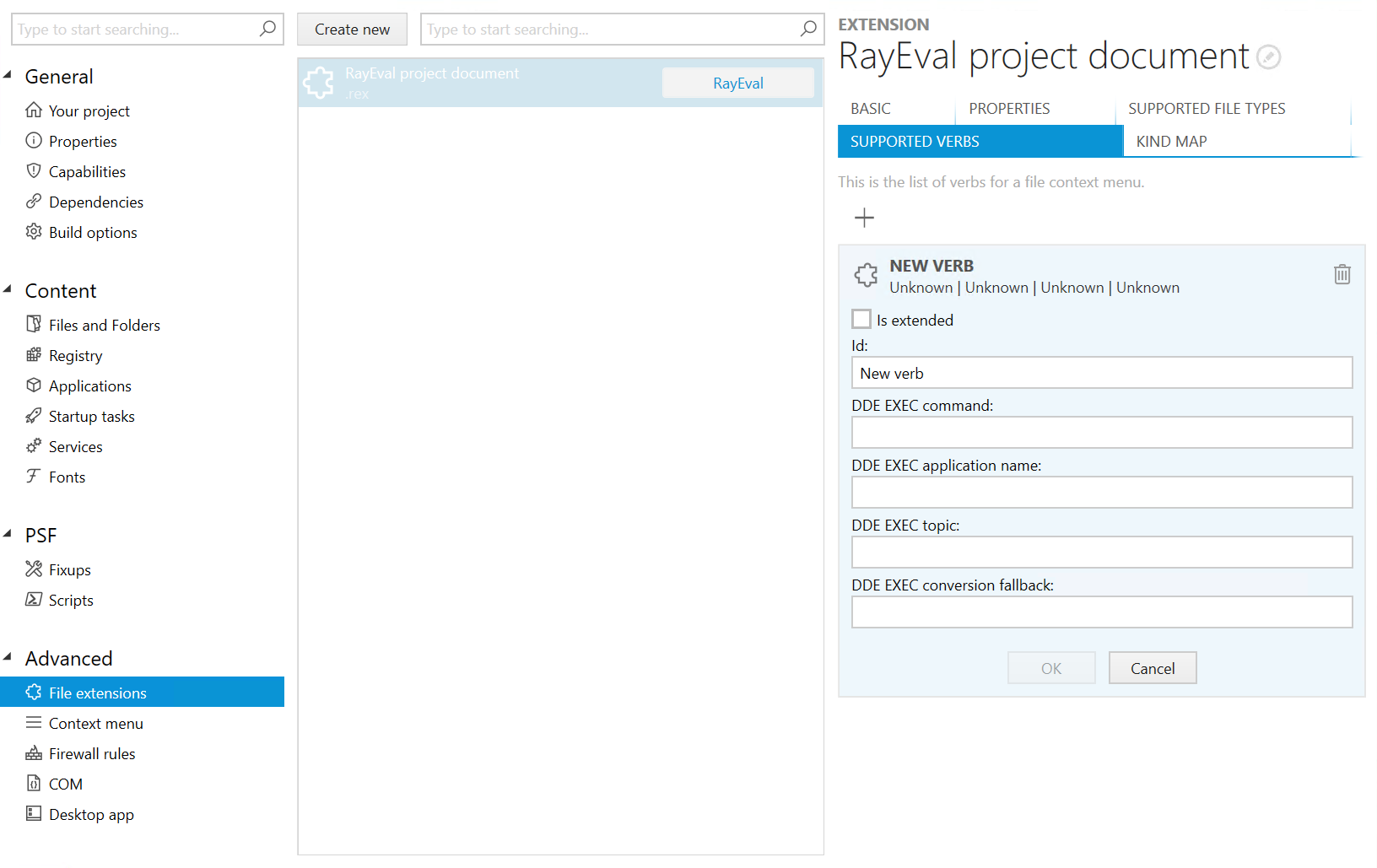Click the plus icon to add a new verb
The height and width of the screenshot is (868, 1377).
coord(864,218)
